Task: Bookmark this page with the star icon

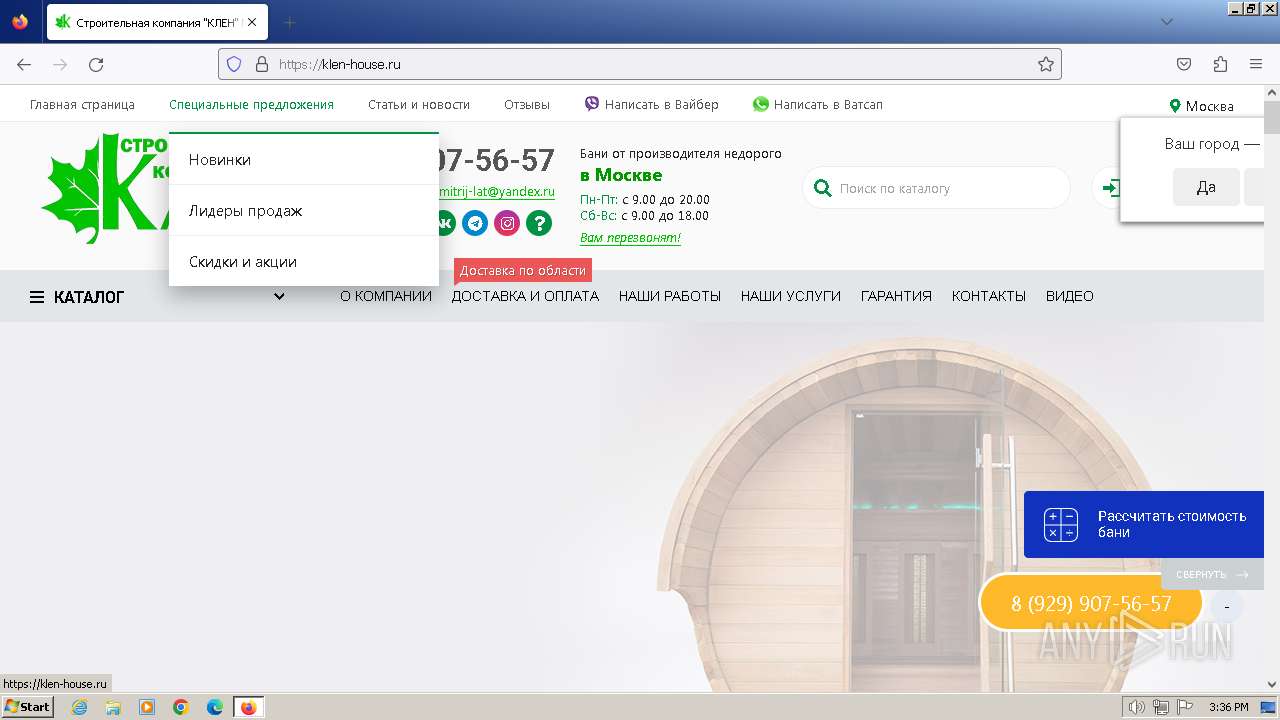Action: (1046, 64)
